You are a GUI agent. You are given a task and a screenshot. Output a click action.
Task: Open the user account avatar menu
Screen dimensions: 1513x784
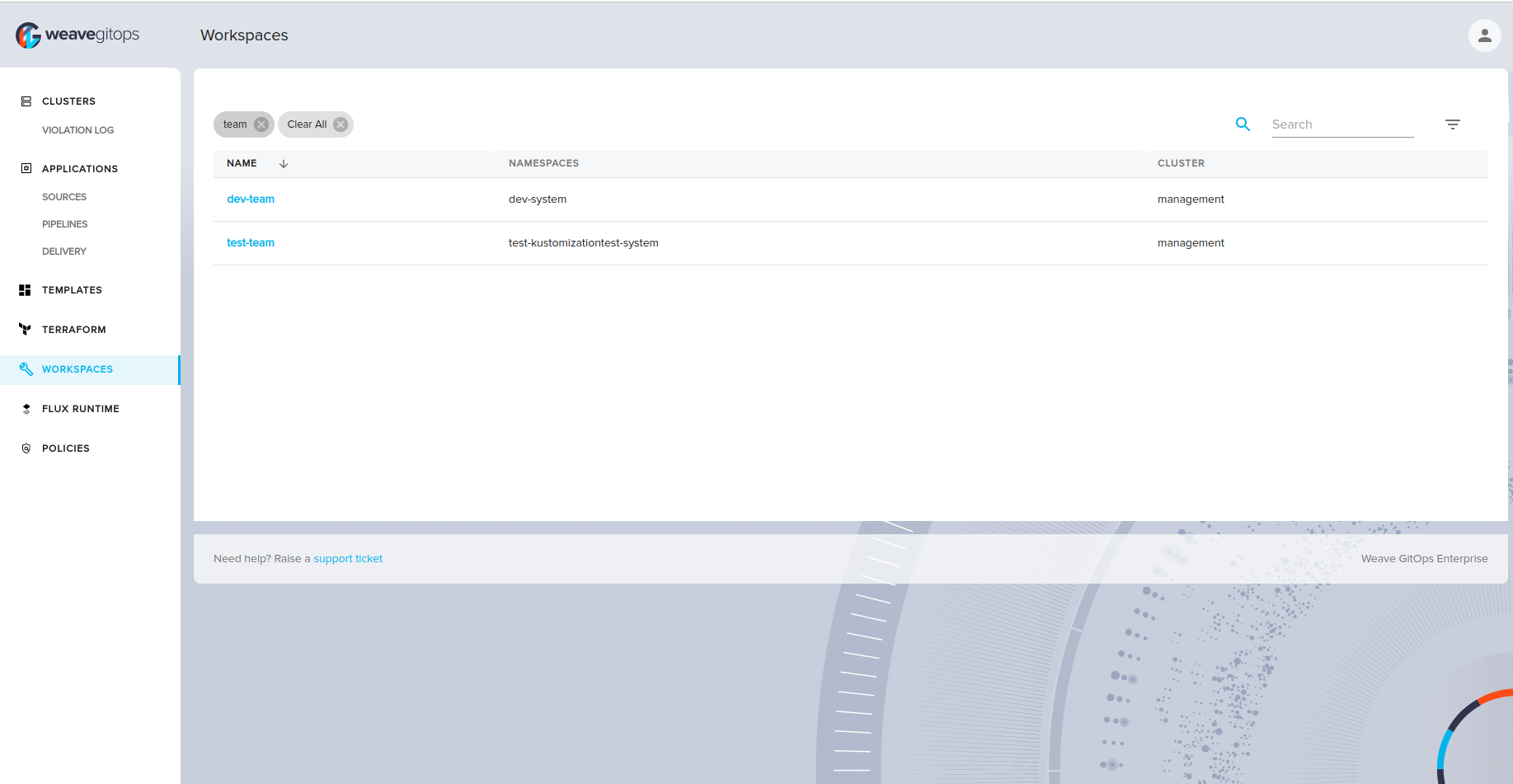pyautogui.click(x=1484, y=35)
